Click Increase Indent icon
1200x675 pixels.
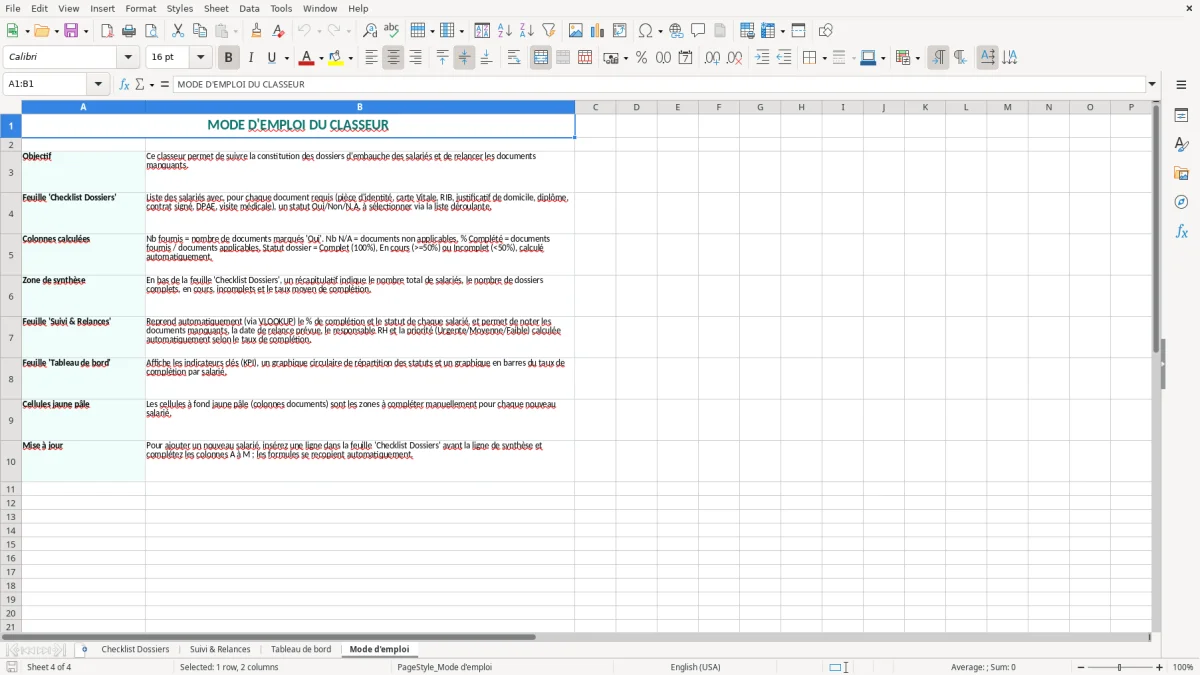762,58
